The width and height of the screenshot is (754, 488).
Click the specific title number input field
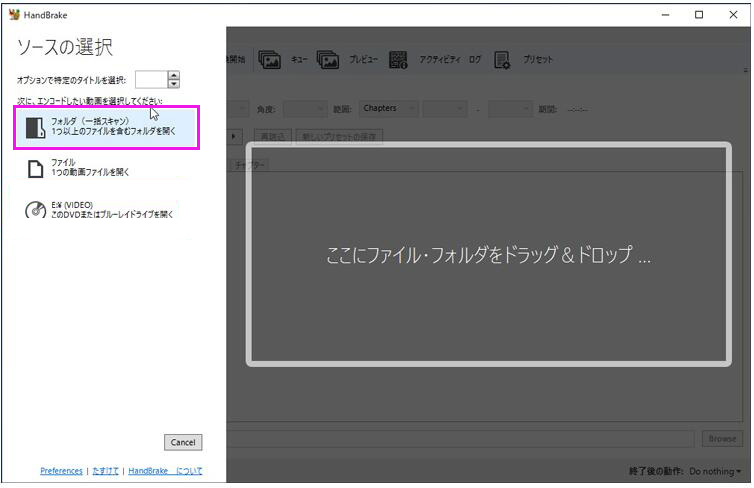point(150,80)
